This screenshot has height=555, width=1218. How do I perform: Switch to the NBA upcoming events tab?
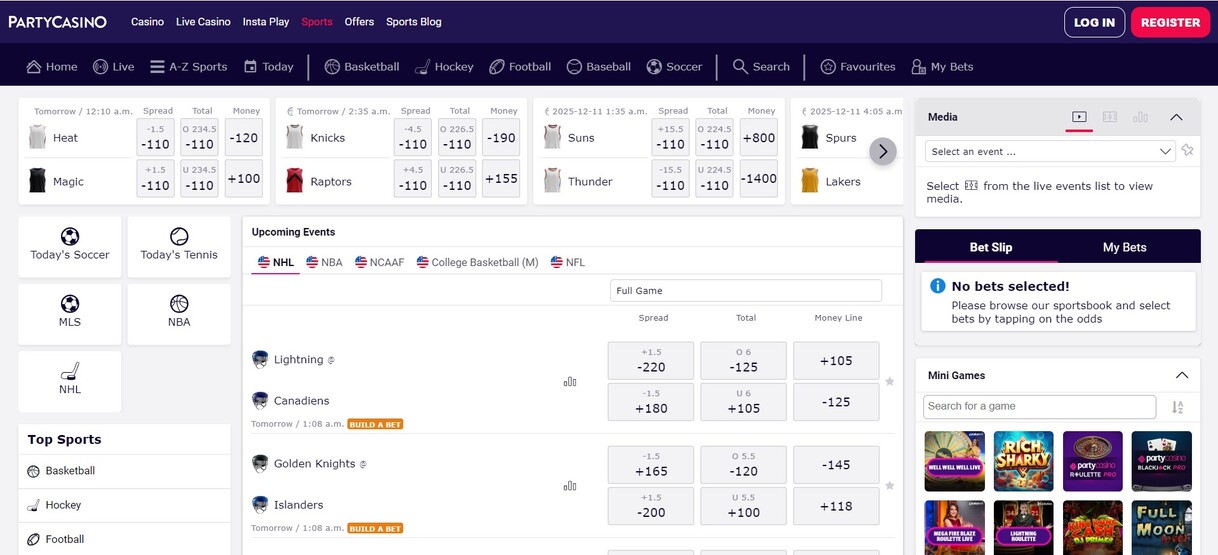pos(324,262)
